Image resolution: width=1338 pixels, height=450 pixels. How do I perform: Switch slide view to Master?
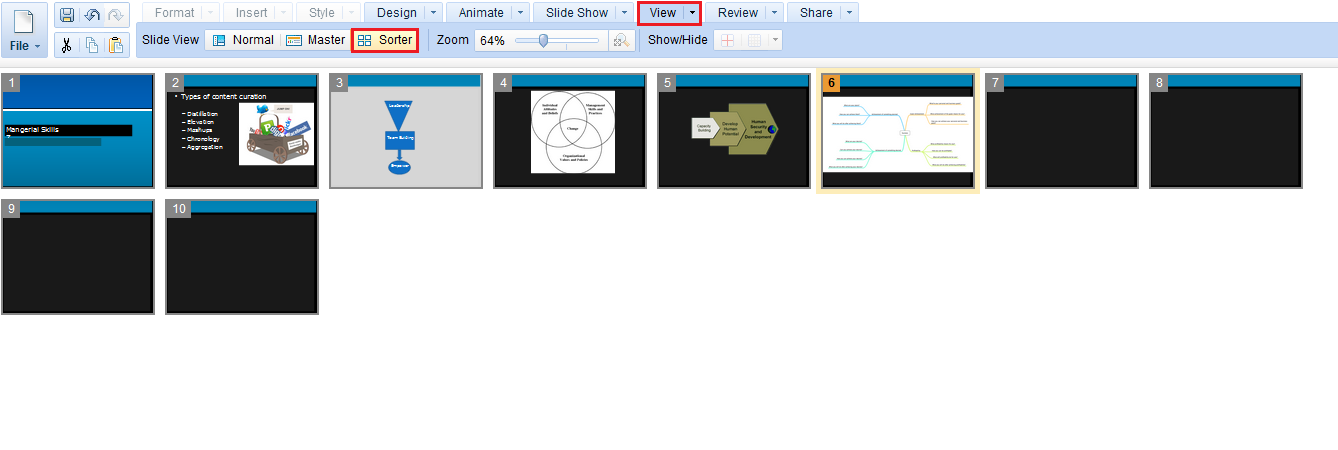click(x=315, y=40)
